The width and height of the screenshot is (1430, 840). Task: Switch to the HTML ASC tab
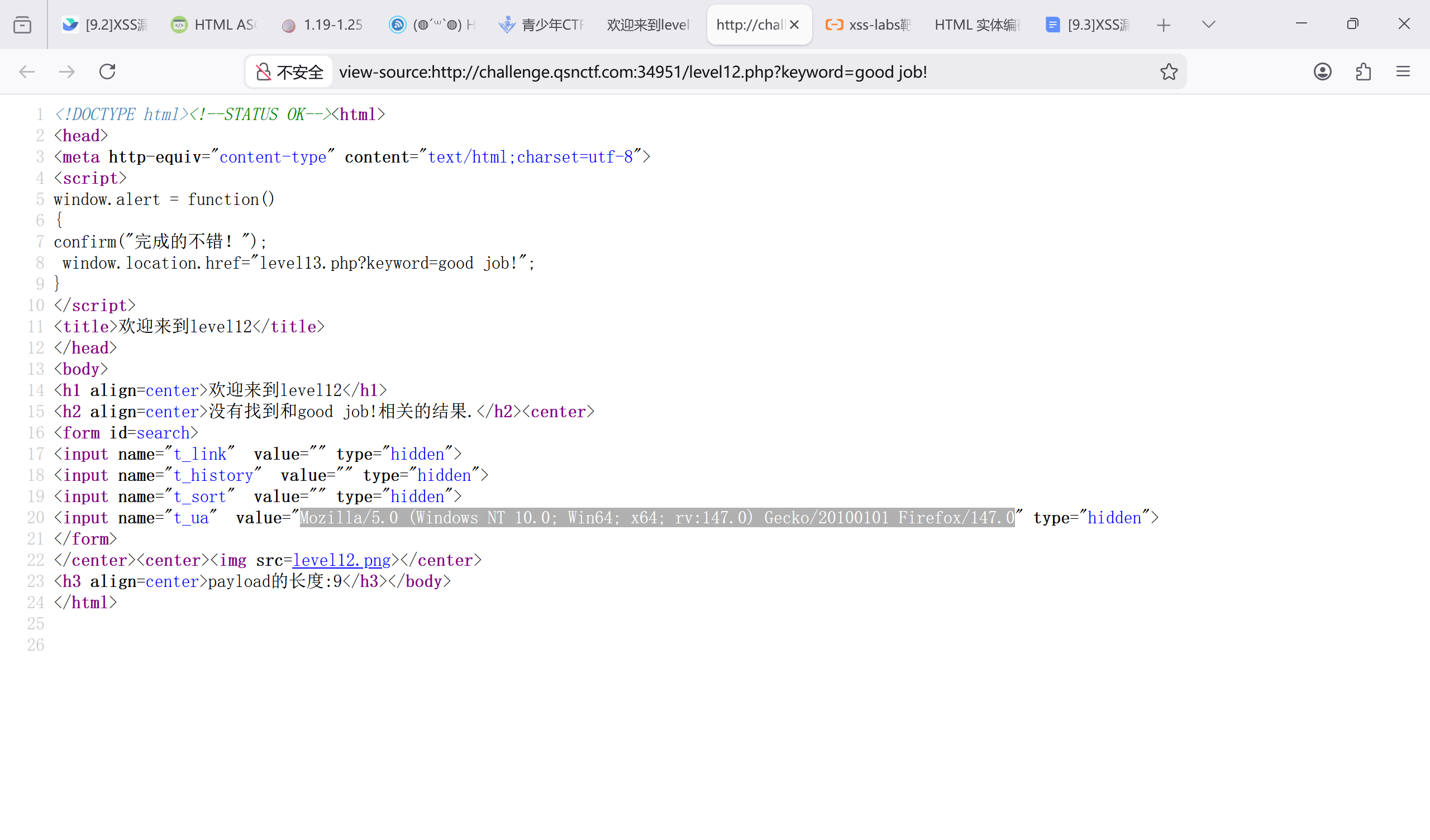click(x=214, y=25)
